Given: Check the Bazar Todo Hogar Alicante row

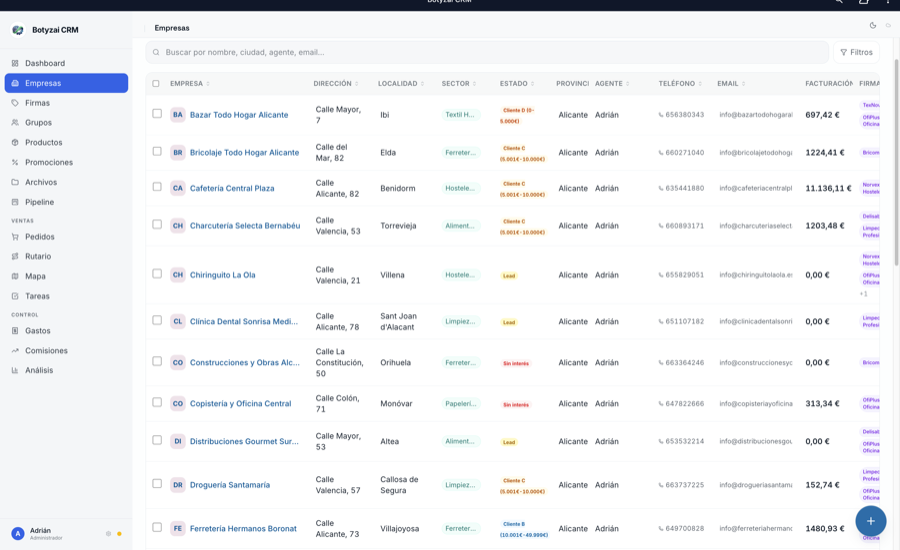Looking at the screenshot, I should 157,114.
